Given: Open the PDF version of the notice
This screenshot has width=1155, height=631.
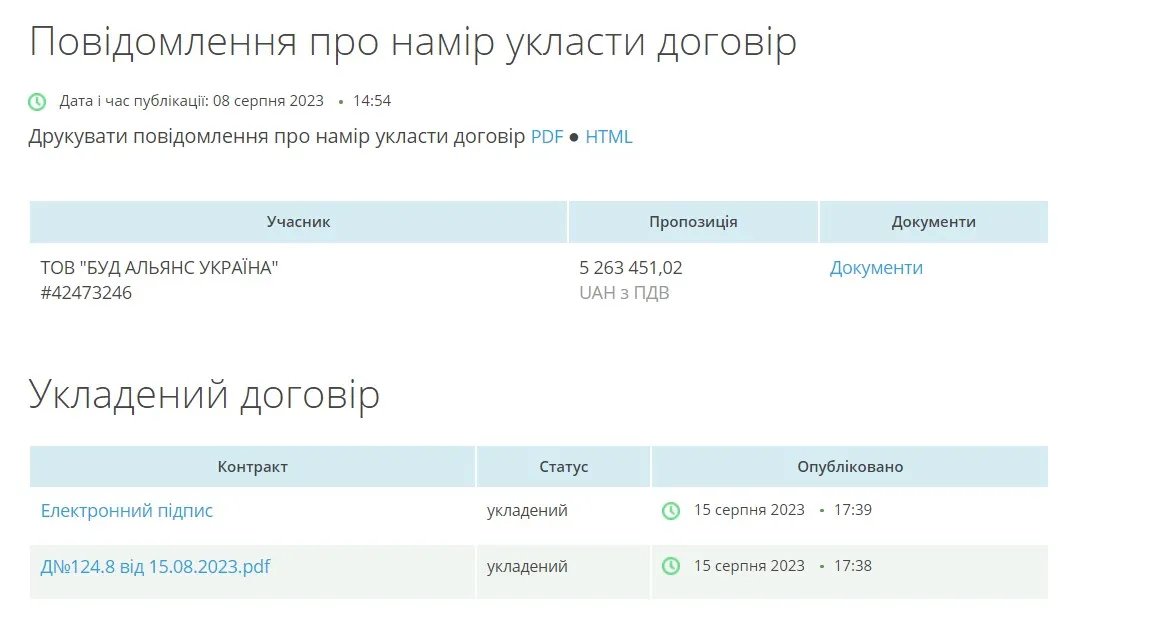Looking at the screenshot, I should 547,137.
